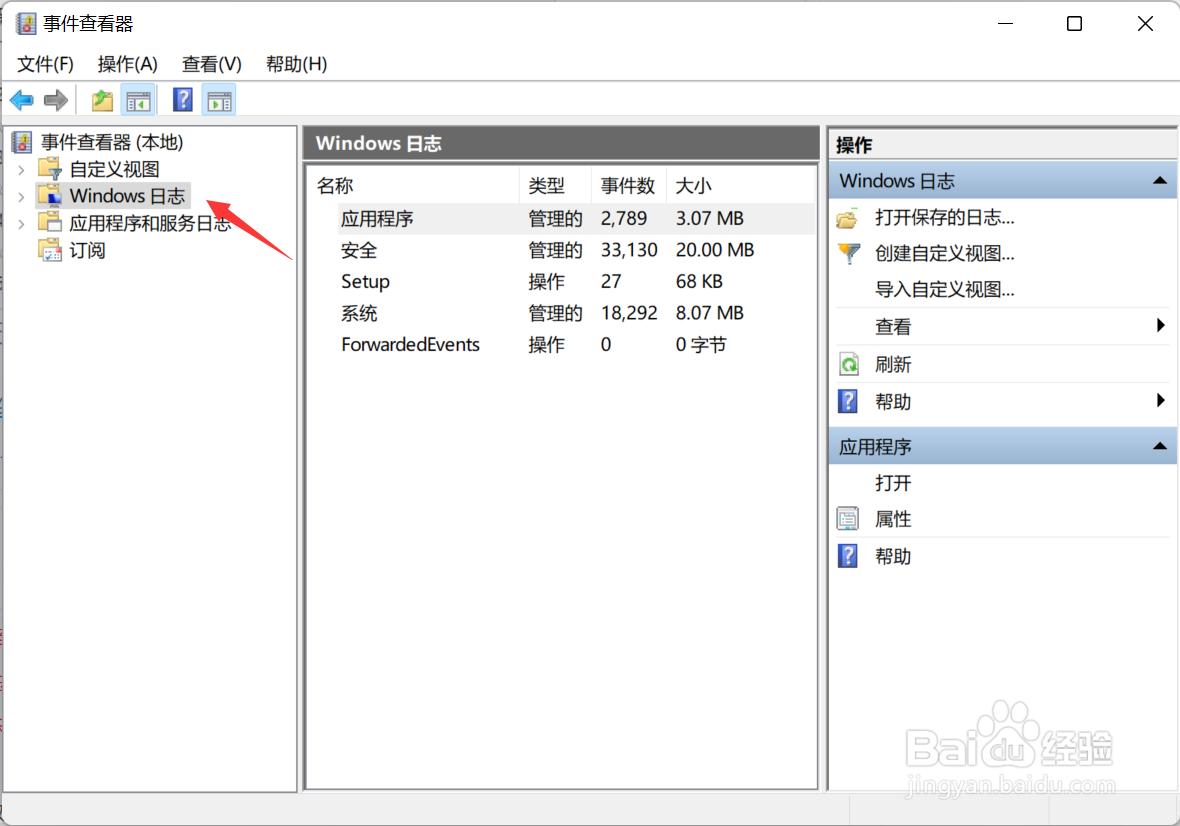
Task: Select 应用程序和服务日志 in the tree
Action: 151,223
